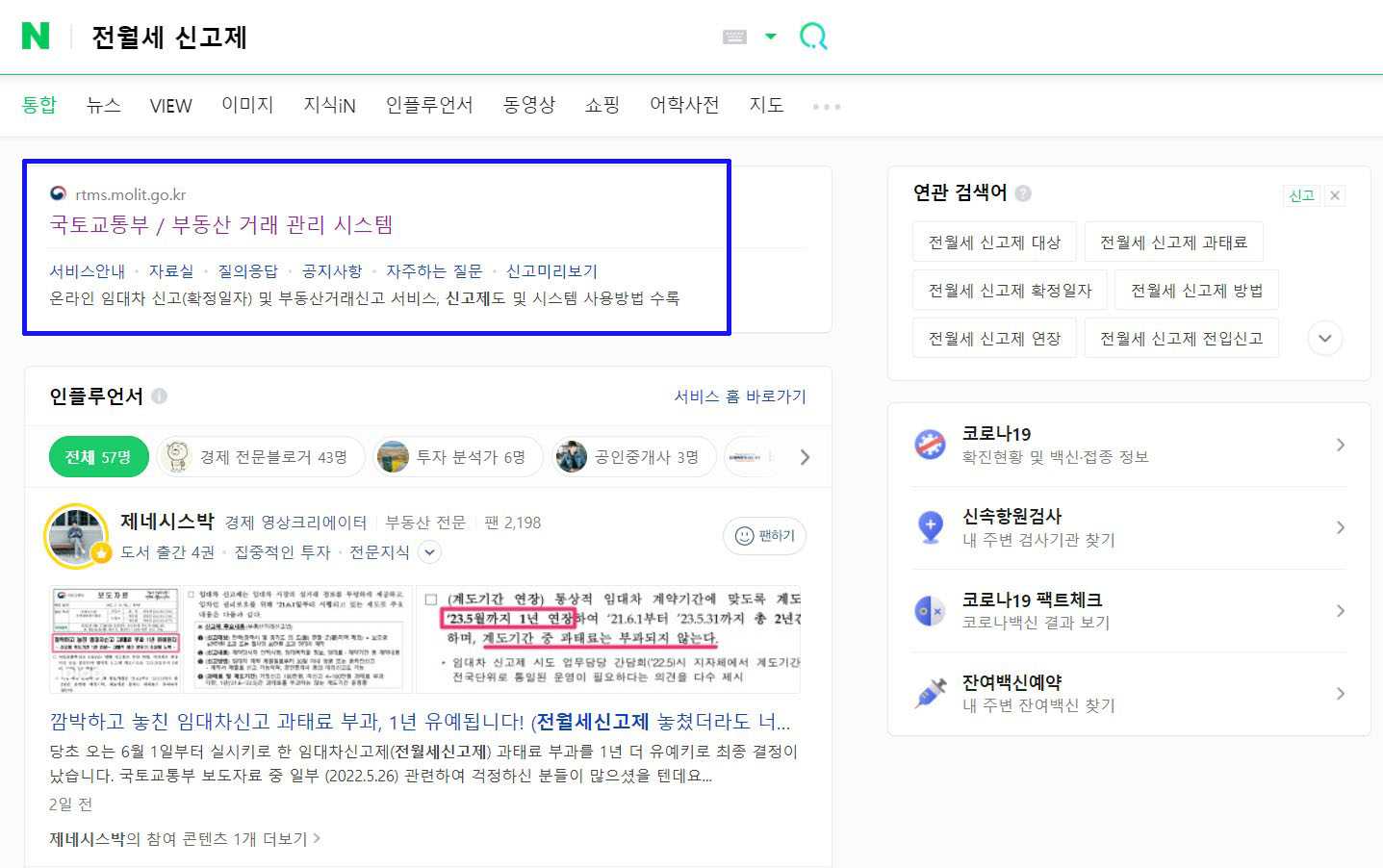Open the virtual keyboard icon
Viewport: 1383px width, 868px height.
tap(734, 37)
